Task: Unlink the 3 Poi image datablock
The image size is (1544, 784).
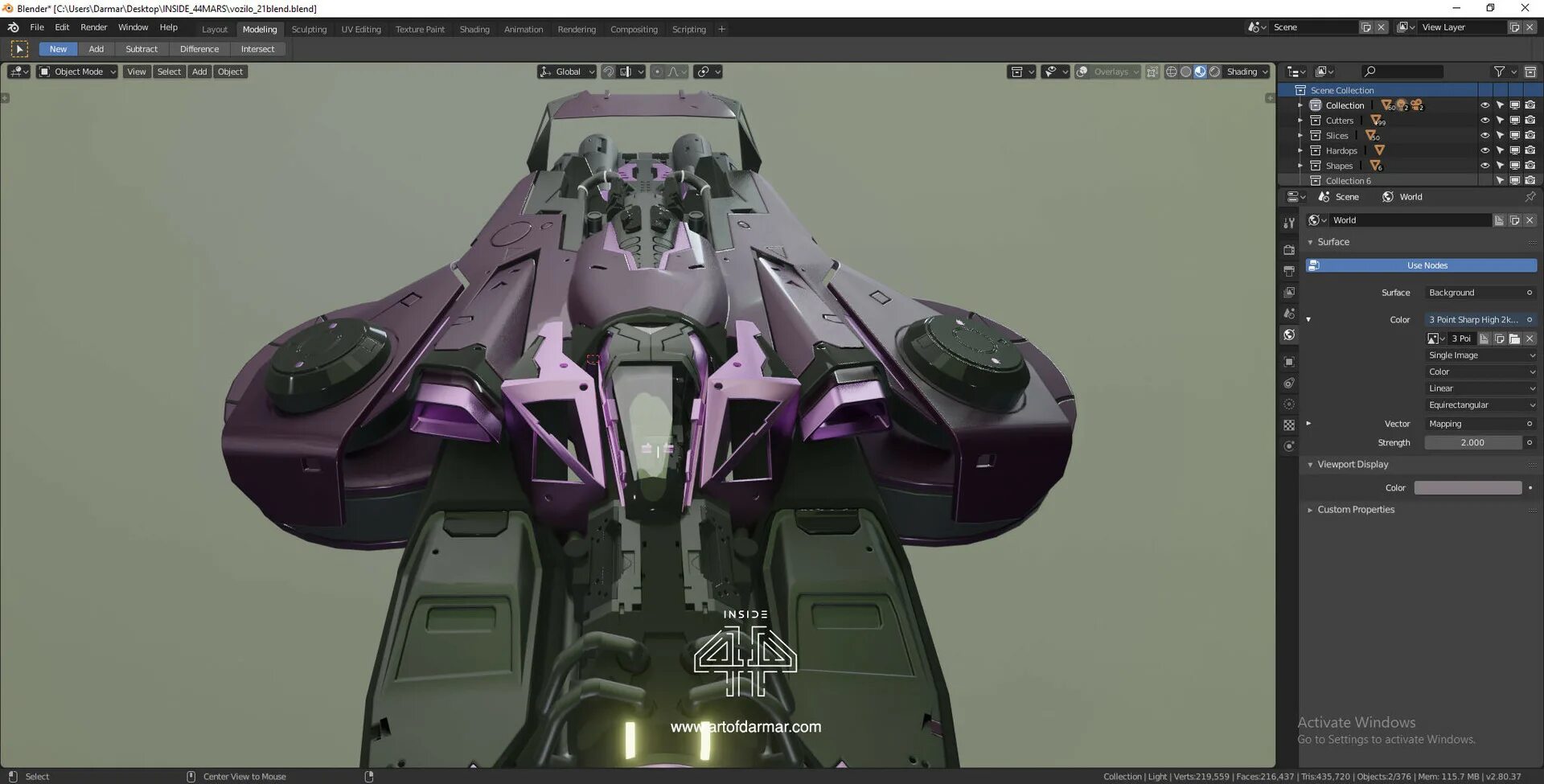Action: point(1530,339)
